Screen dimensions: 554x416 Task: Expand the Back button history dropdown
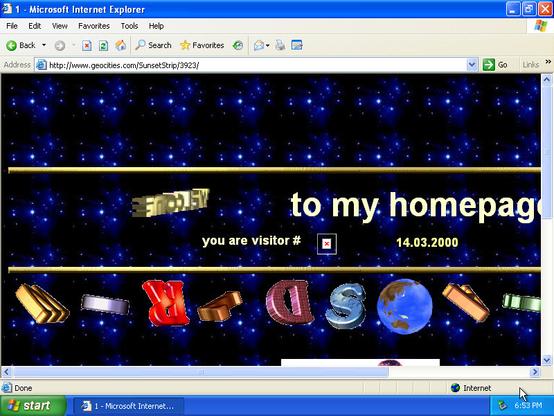click(x=44, y=45)
